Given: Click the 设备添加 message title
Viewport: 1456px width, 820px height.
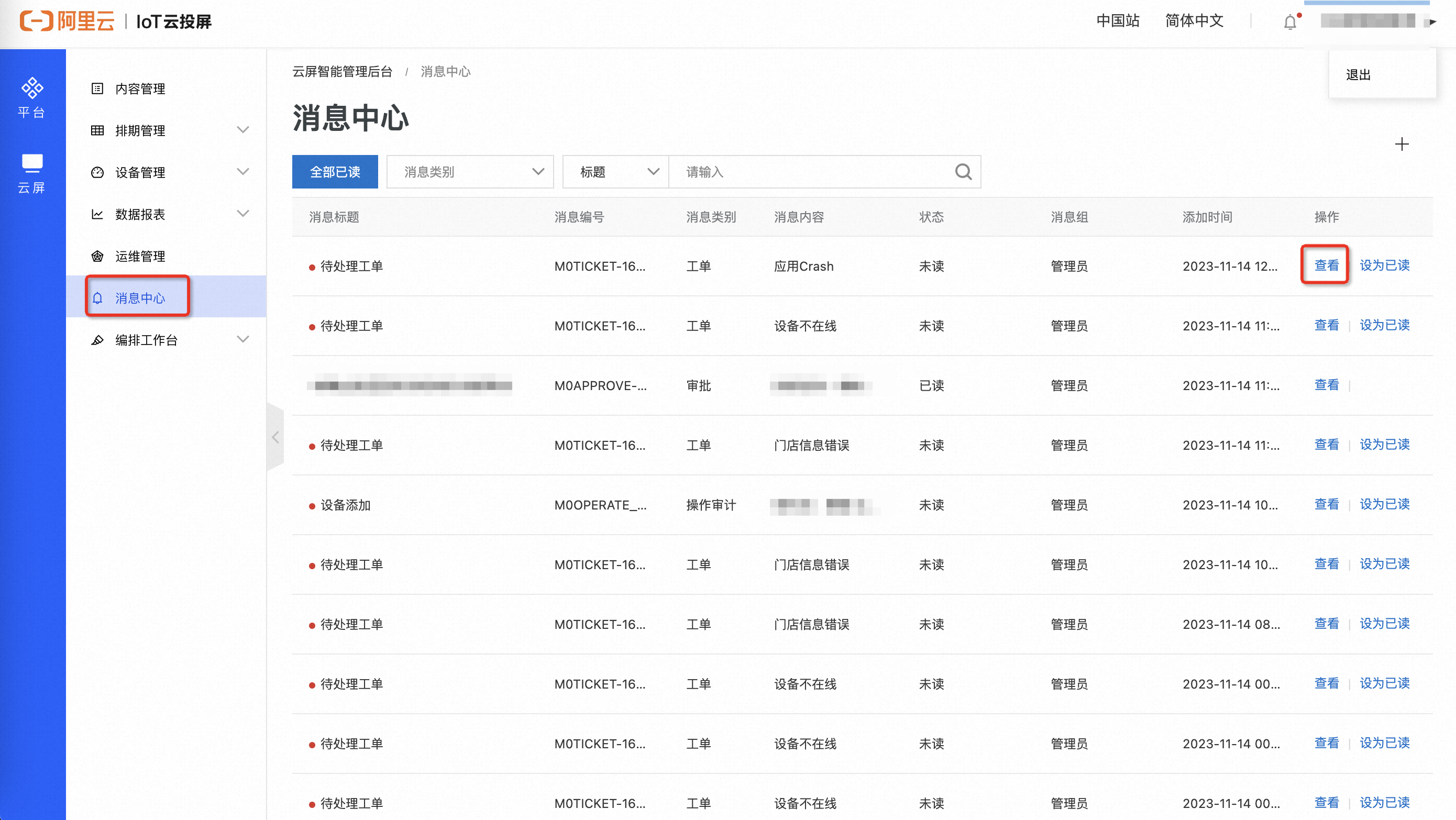Looking at the screenshot, I should pos(345,505).
